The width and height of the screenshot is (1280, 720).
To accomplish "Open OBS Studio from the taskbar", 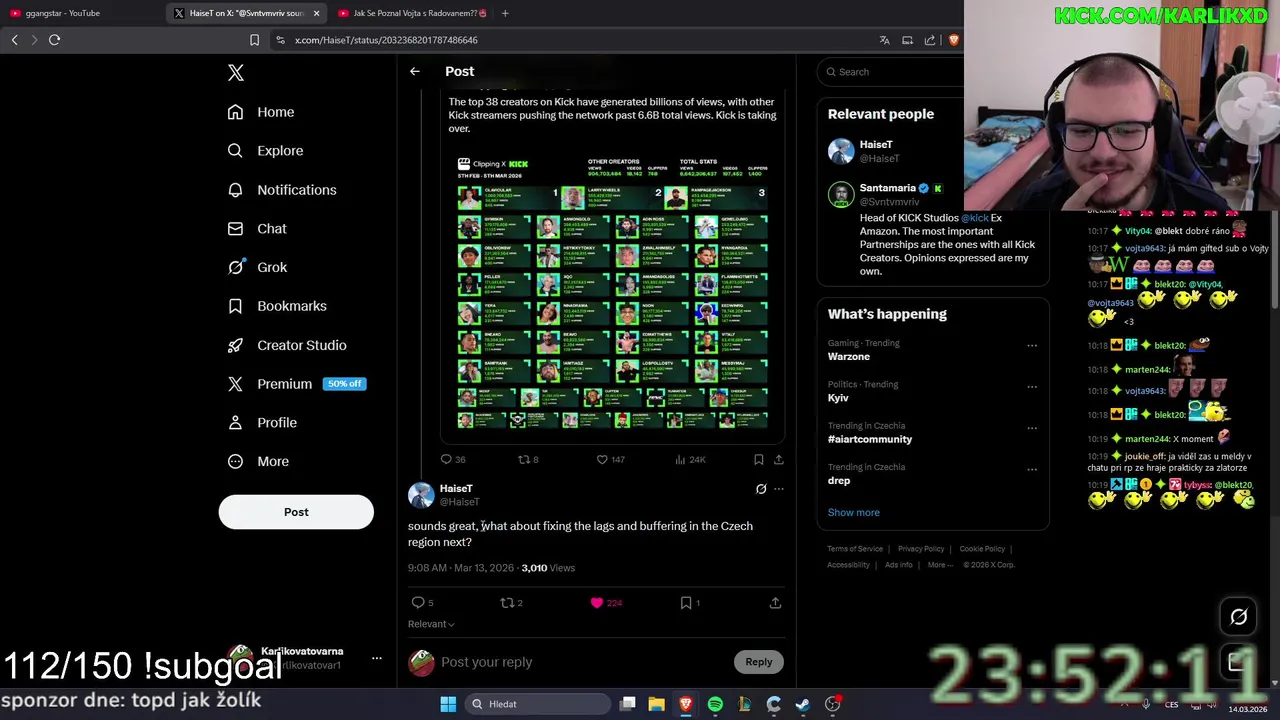I will (832, 704).
